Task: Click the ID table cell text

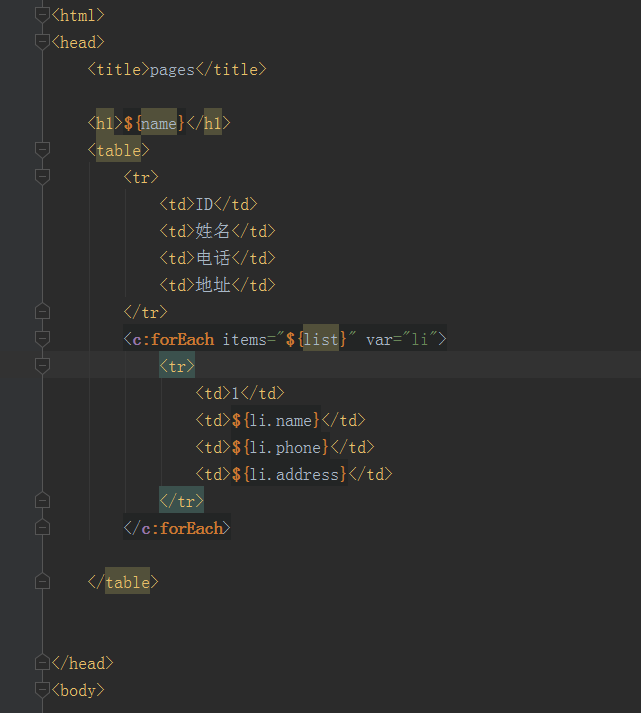Action: [204, 204]
